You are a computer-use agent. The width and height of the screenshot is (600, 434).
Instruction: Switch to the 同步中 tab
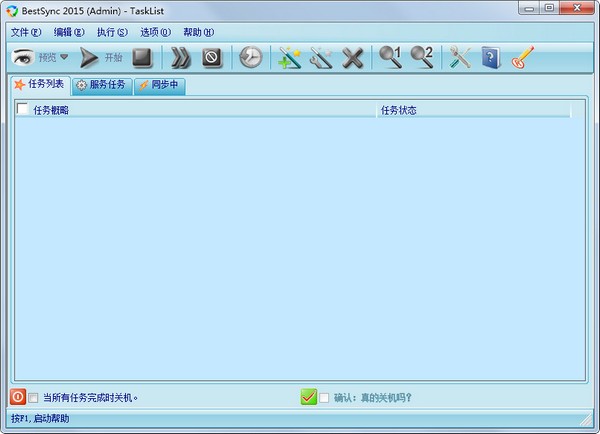[160, 85]
